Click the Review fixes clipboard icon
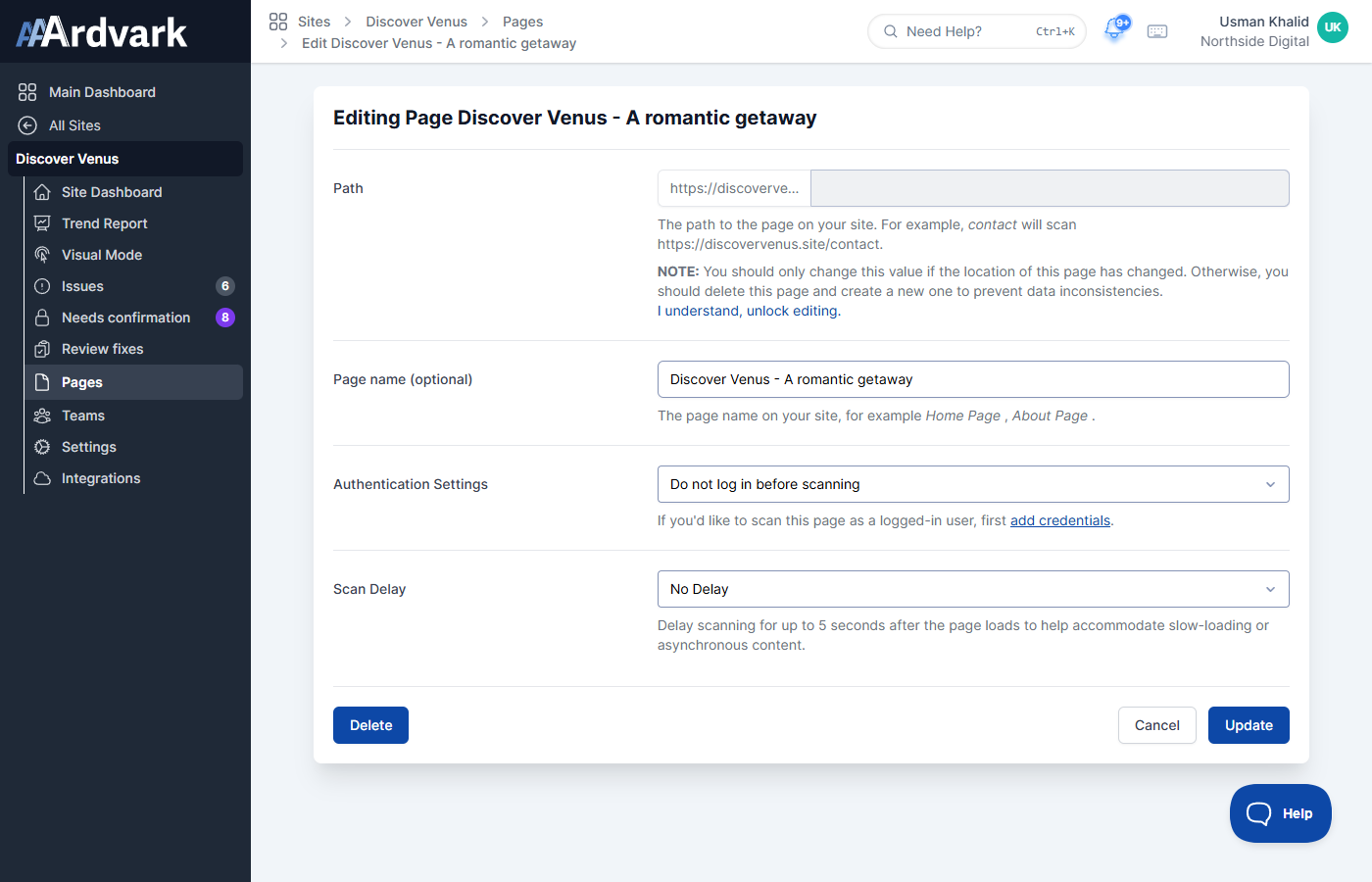1372x882 pixels. tap(42, 349)
